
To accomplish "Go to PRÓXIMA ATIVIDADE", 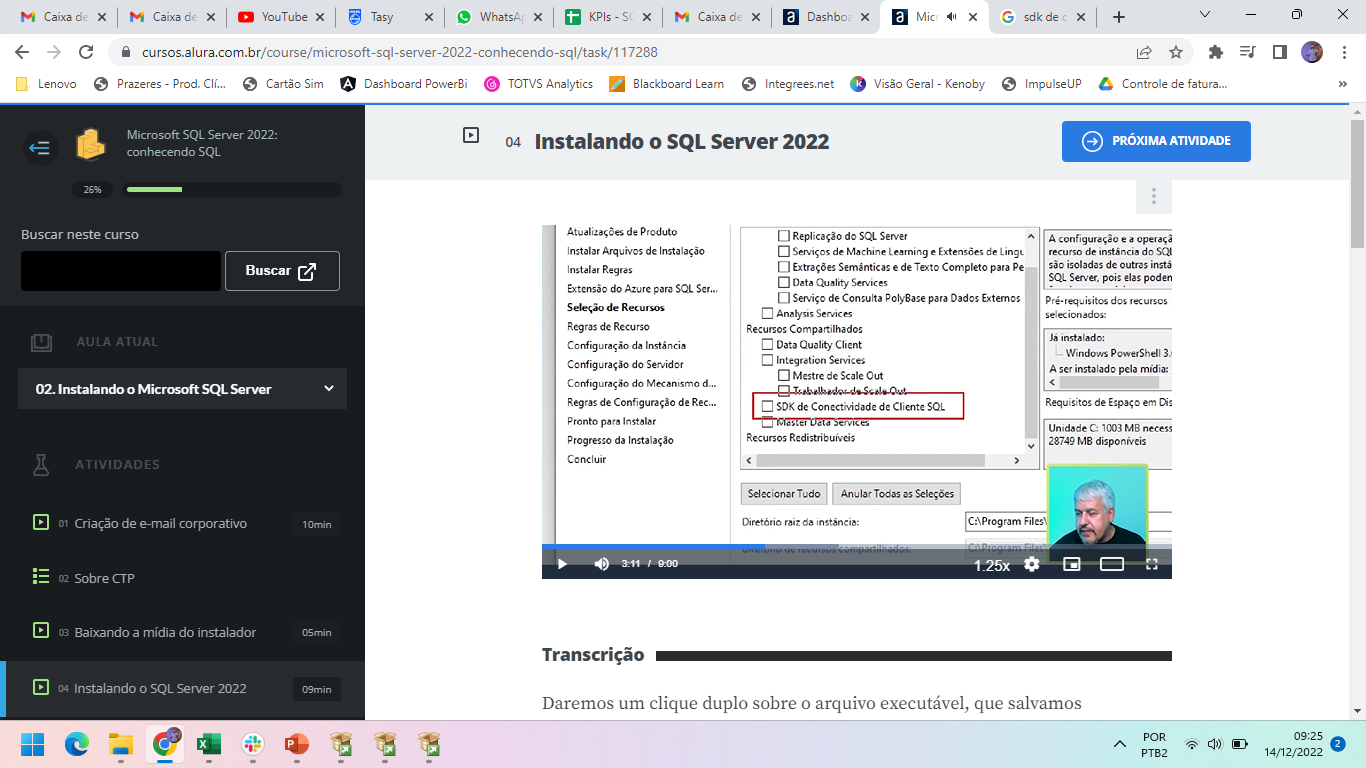I will [x=1156, y=141].
